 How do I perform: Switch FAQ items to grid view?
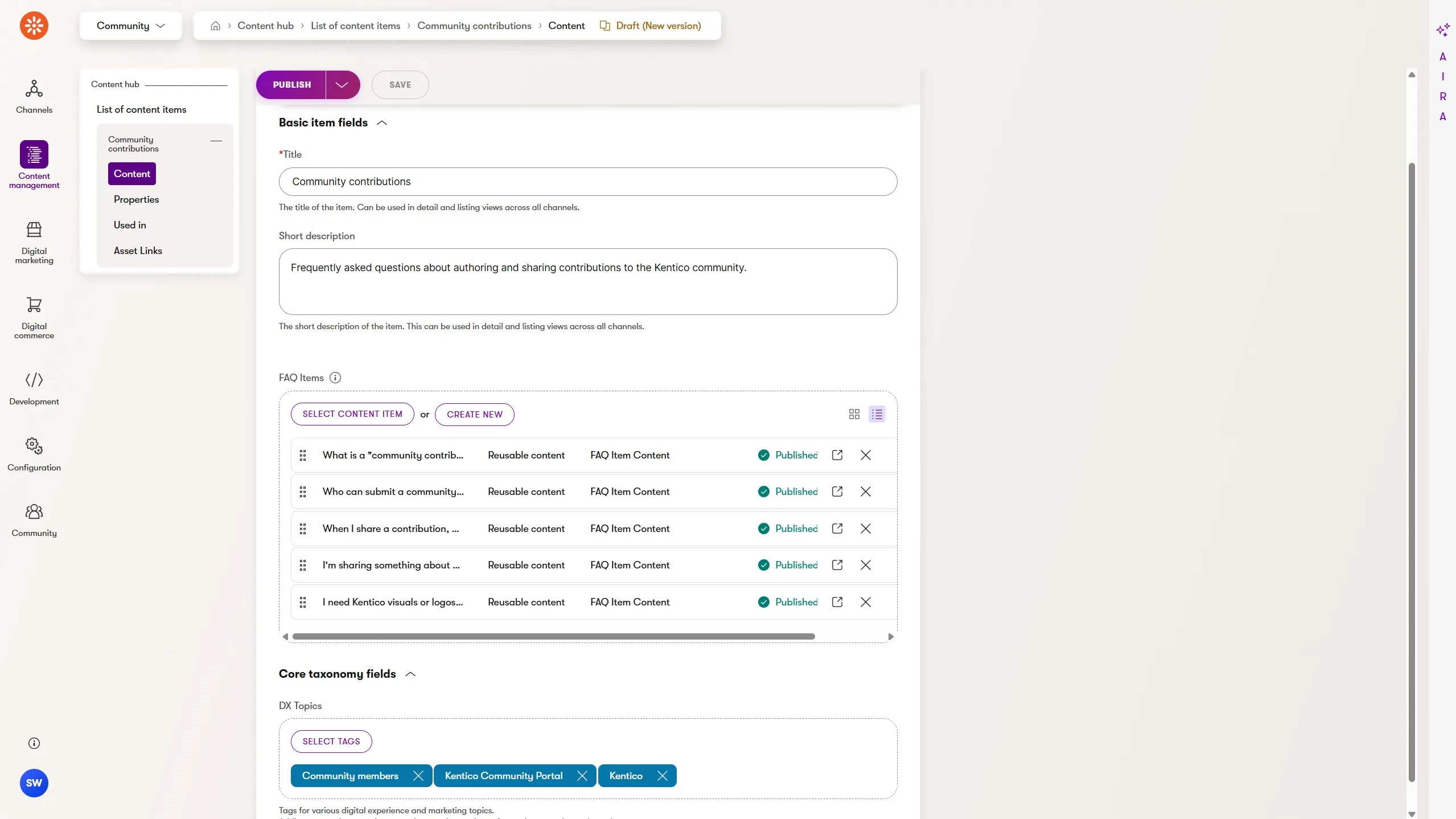[854, 414]
